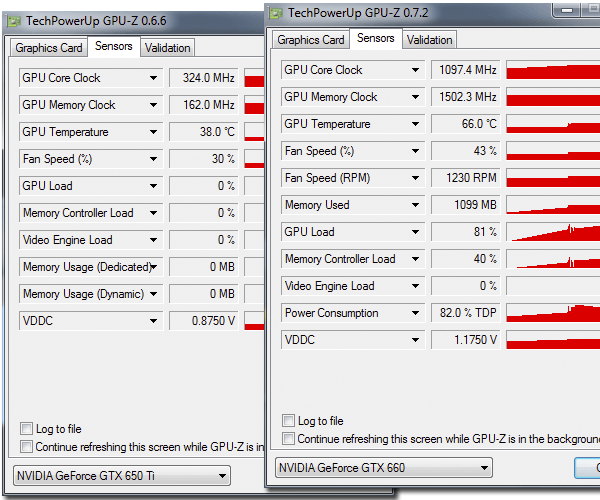The width and height of the screenshot is (600, 500).
Task: Open Validation tab in GPU-Z 0.7.2
Action: 429,40
